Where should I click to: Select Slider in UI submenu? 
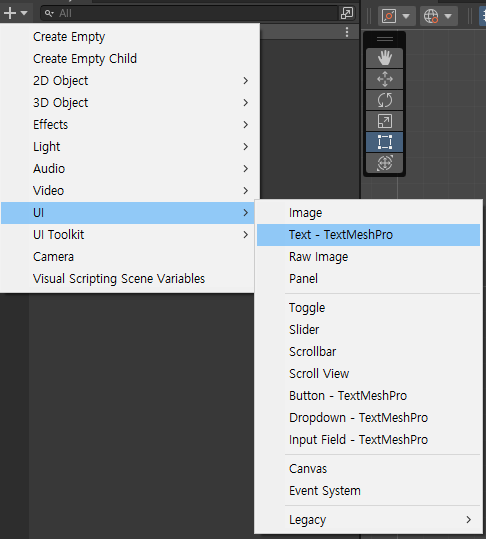pos(368,330)
